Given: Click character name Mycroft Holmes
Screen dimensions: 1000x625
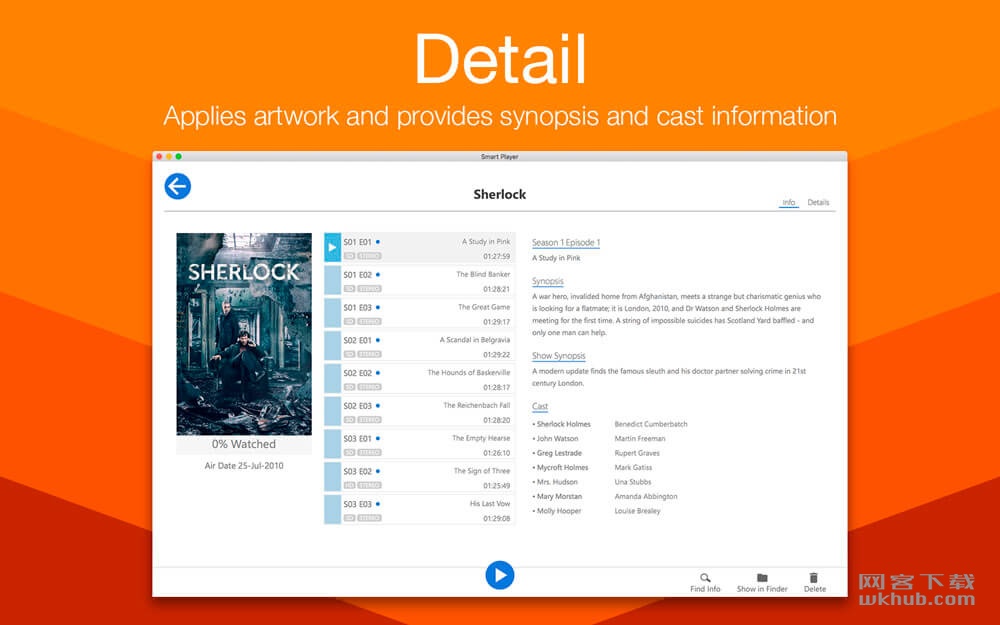Looking at the screenshot, I should coord(562,467).
